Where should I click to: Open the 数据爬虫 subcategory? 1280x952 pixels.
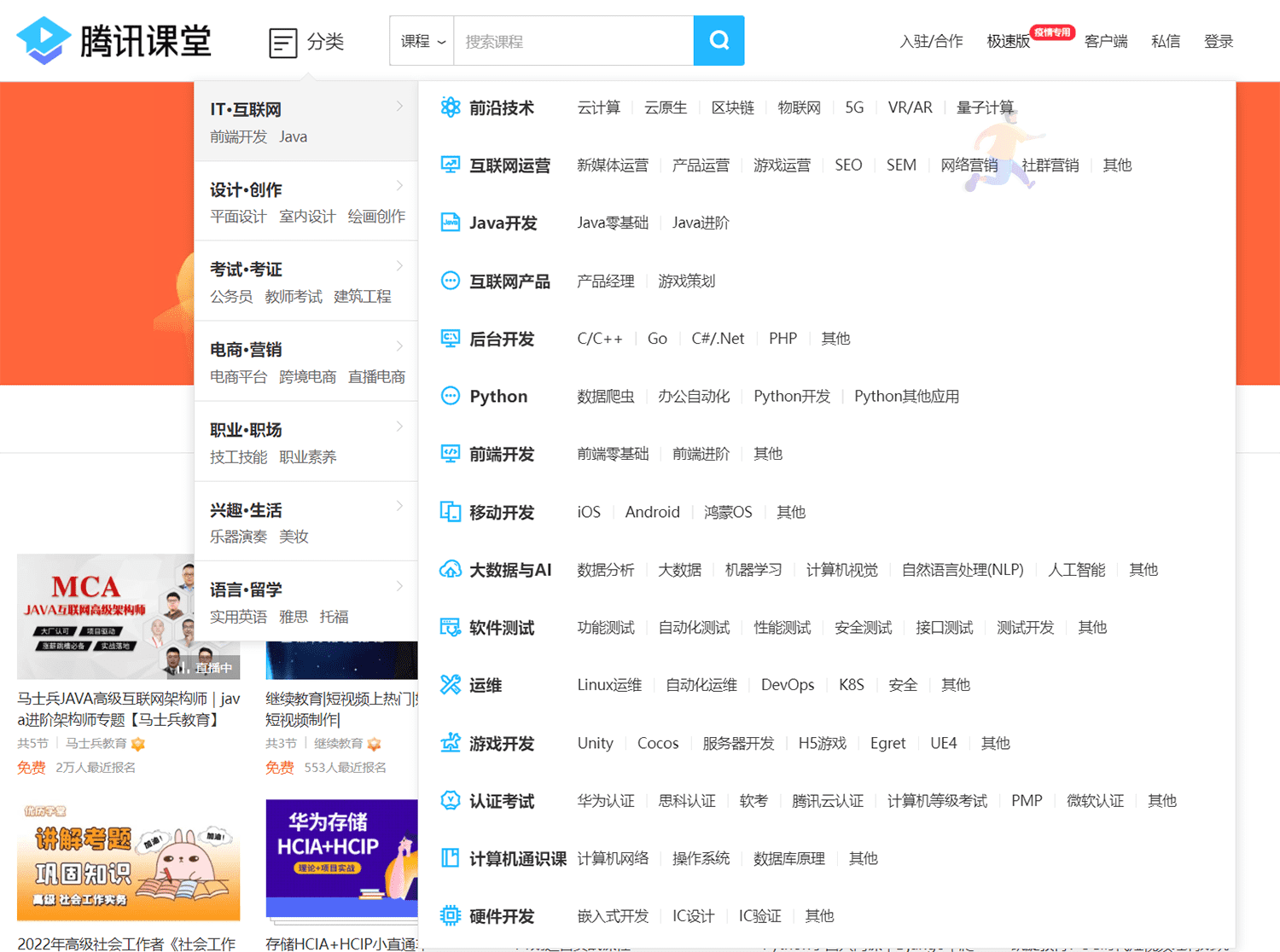pos(606,396)
